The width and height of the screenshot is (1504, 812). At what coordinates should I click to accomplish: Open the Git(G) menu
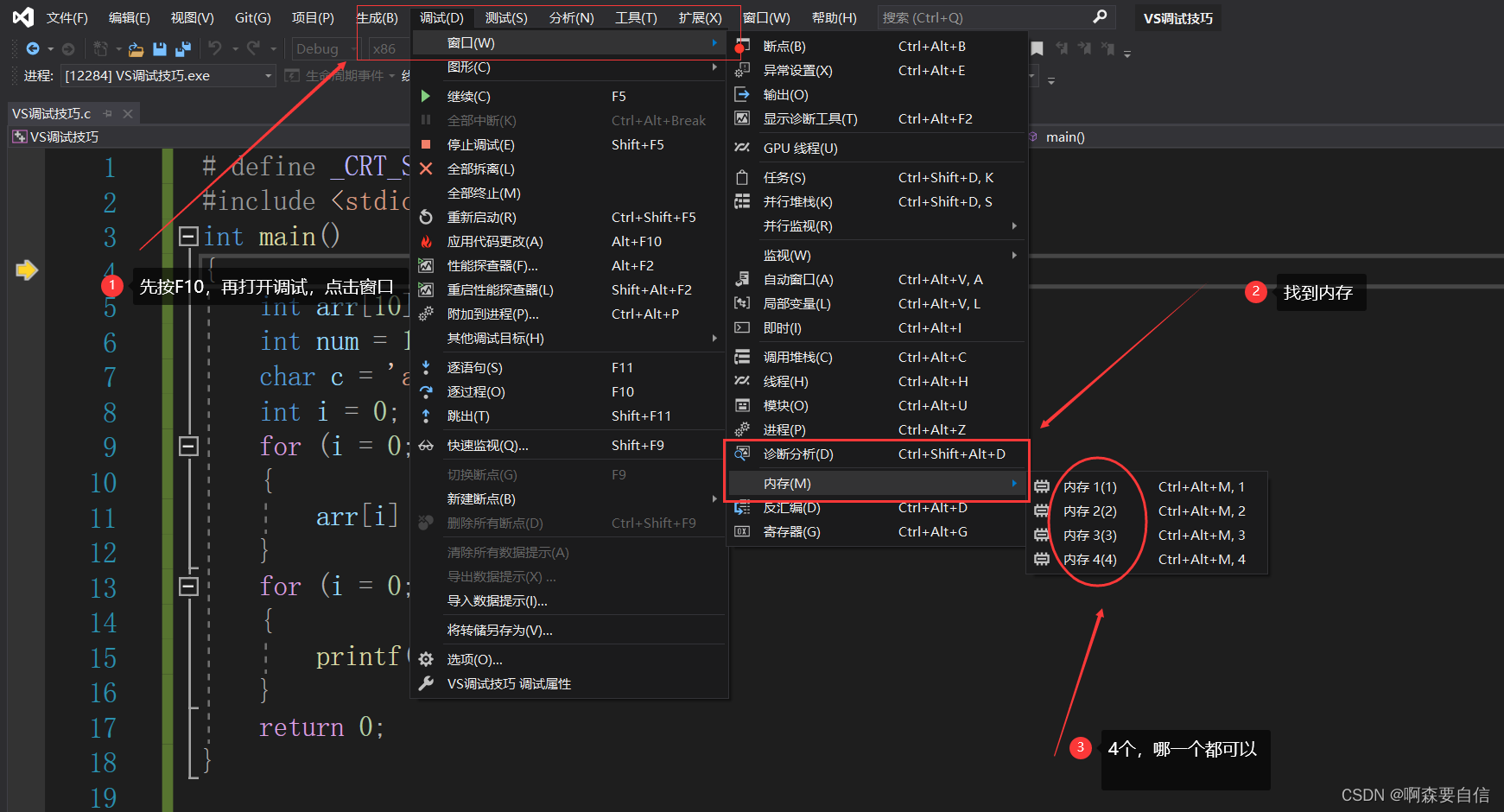pyautogui.click(x=253, y=17)
